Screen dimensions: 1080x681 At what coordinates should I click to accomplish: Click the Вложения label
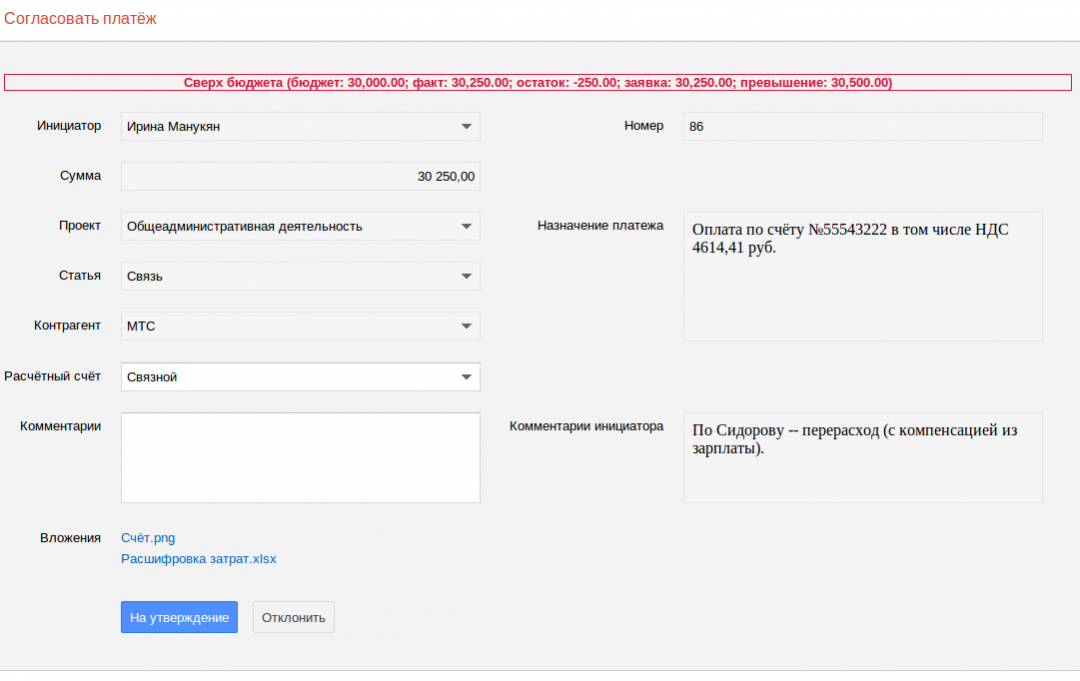(x=70, y=538)
